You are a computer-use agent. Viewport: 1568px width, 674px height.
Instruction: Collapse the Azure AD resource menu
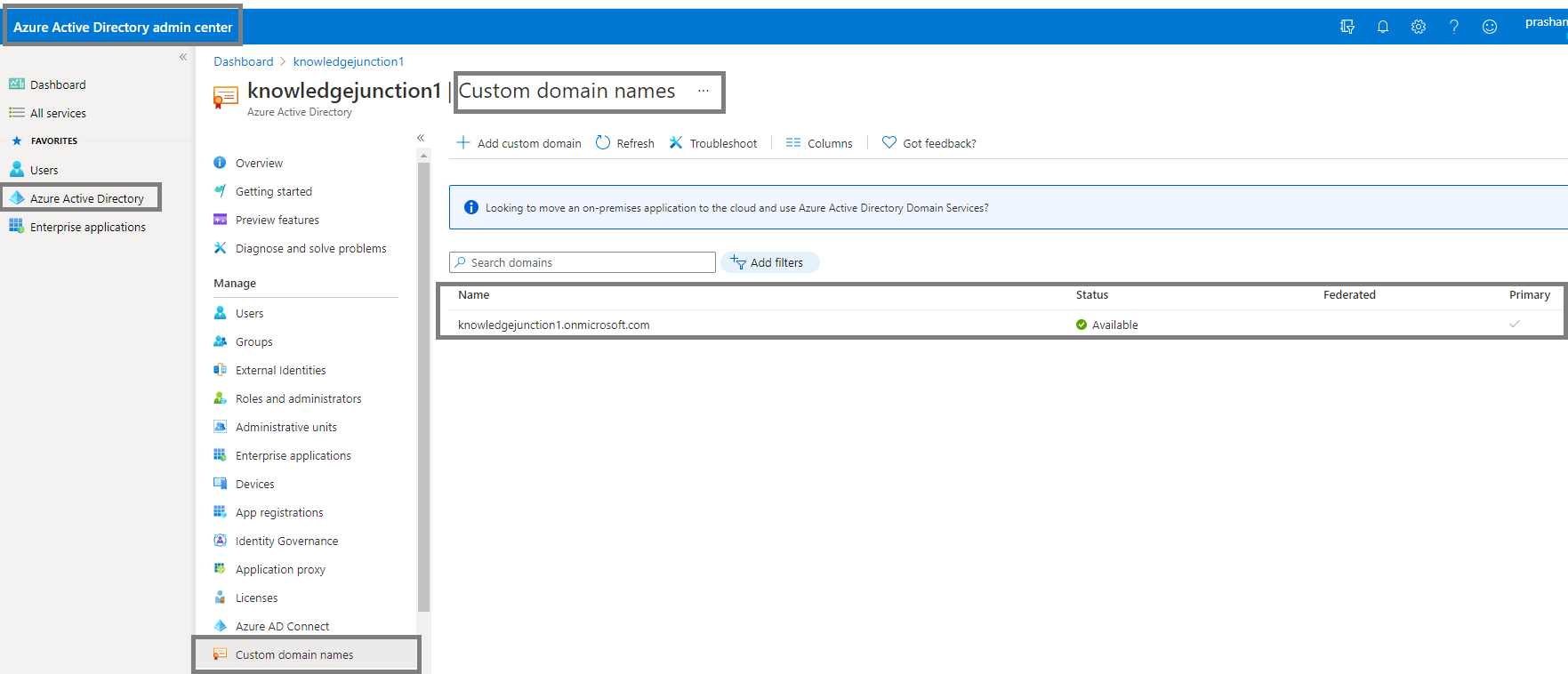coord(421,138)
